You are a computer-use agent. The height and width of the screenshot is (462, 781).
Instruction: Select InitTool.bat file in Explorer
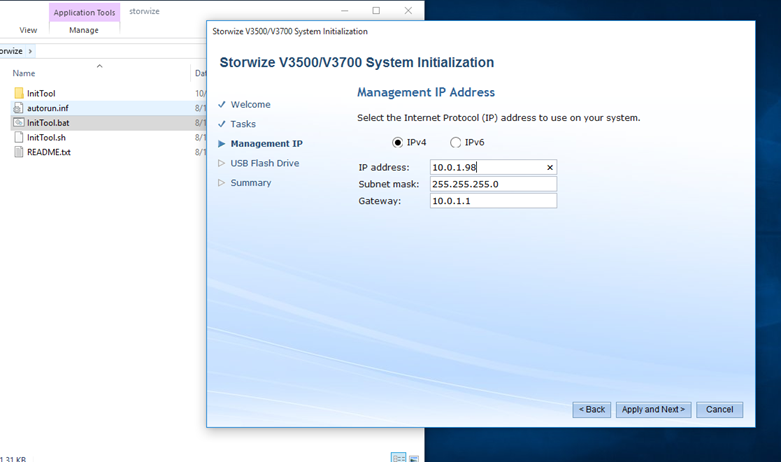(48, 123)
